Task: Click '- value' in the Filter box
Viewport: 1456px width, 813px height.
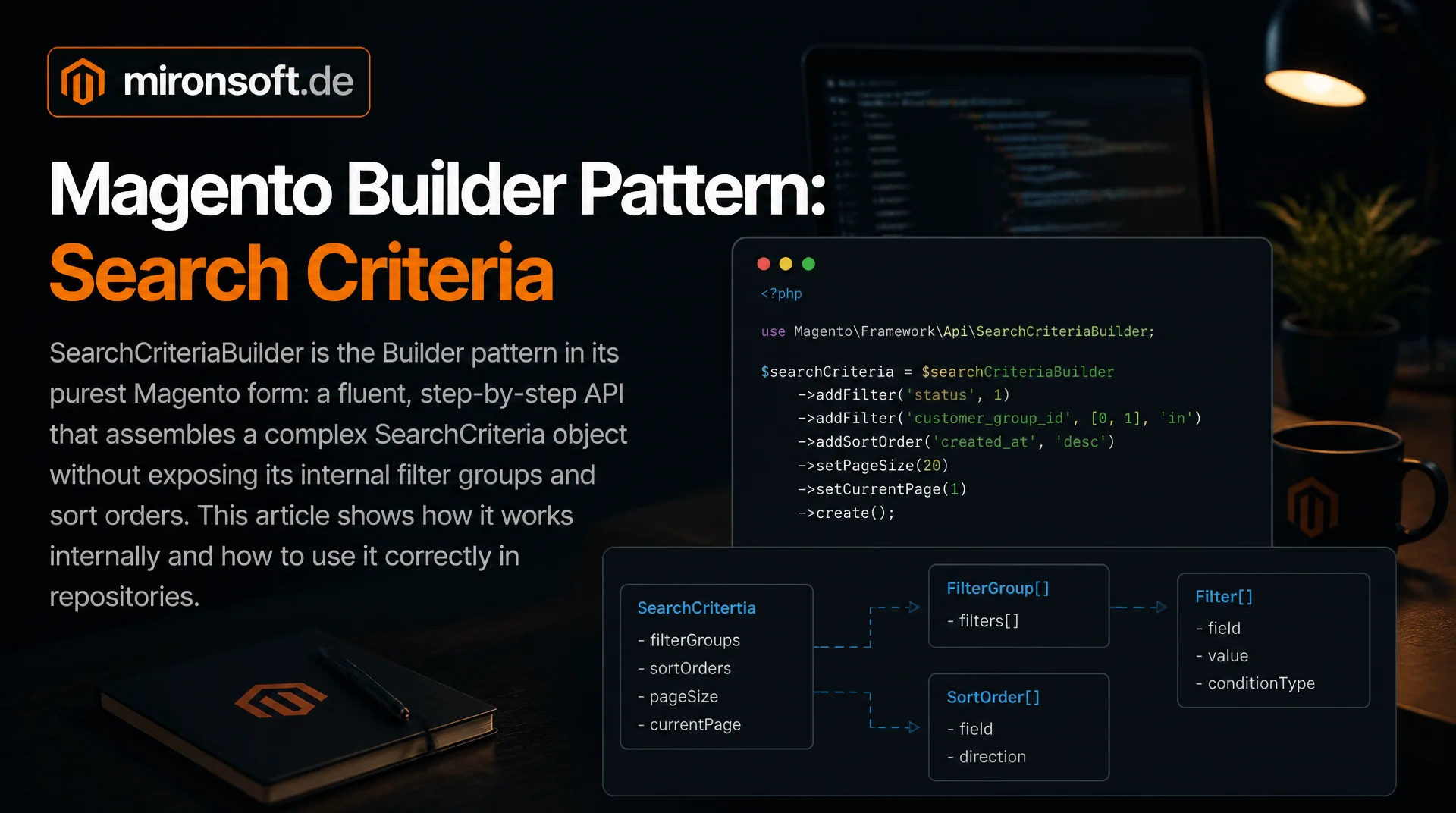Action: [1222, 656]
